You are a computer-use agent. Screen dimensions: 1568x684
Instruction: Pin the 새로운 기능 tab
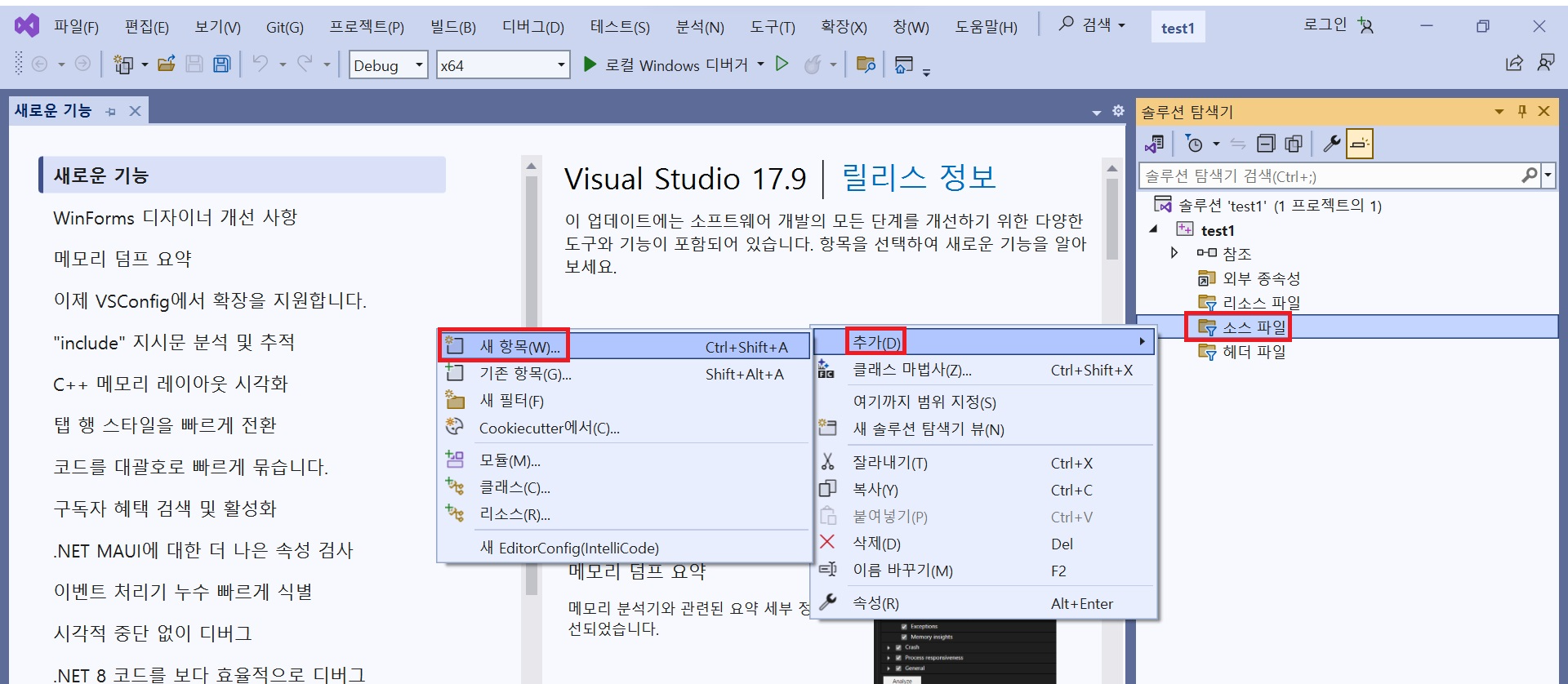pos(111,112)
